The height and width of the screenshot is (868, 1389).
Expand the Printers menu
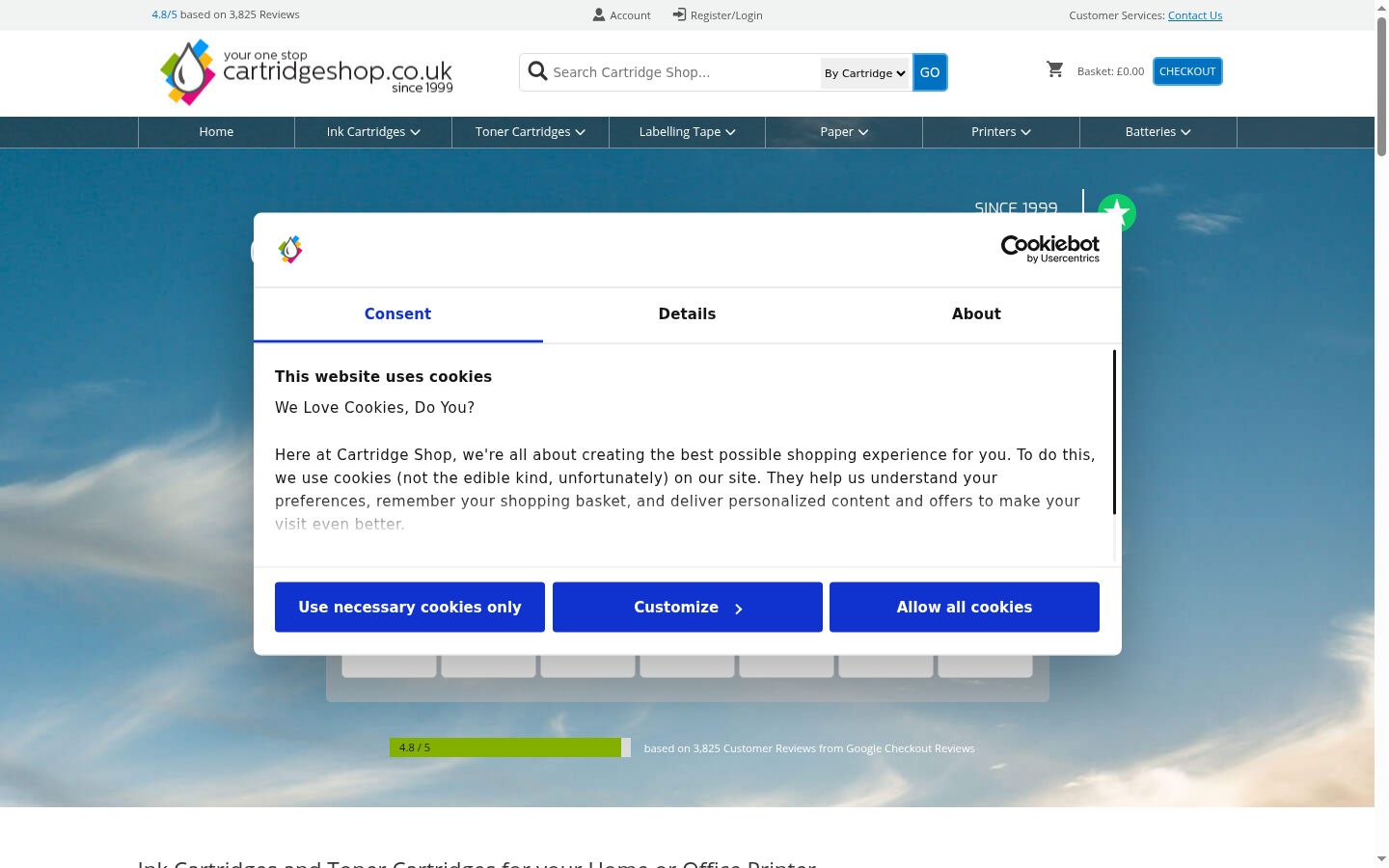coord(1001,132)
